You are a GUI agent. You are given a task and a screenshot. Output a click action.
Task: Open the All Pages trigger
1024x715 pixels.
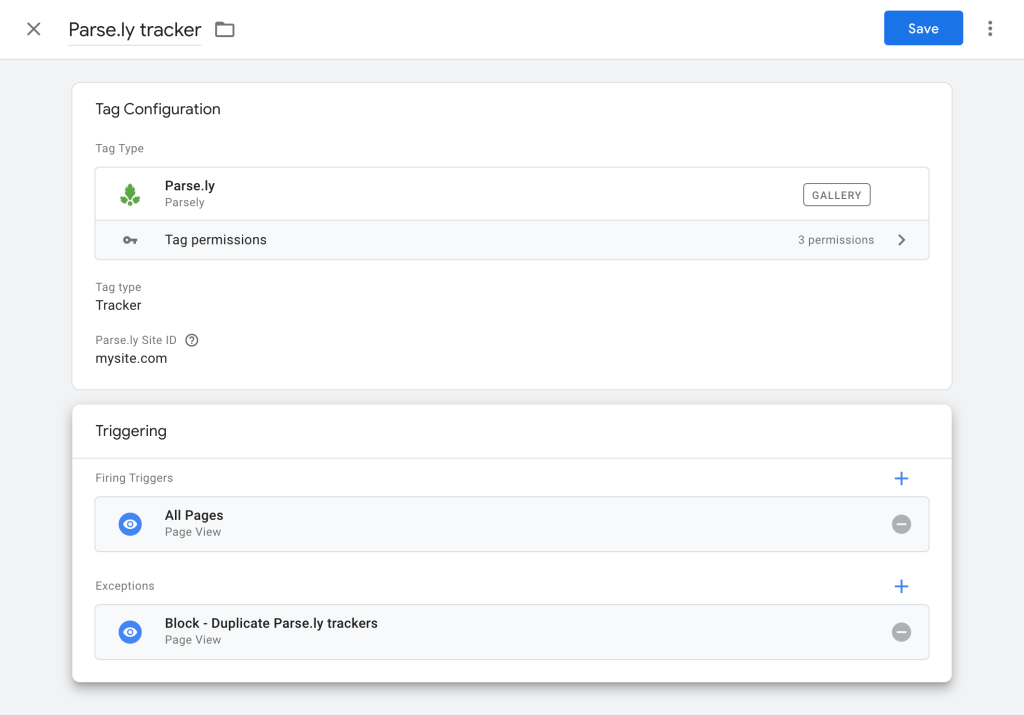click(x=500, y=524)
